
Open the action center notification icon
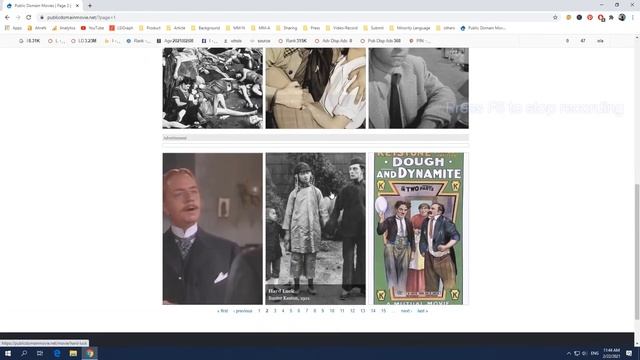[629, 353]
